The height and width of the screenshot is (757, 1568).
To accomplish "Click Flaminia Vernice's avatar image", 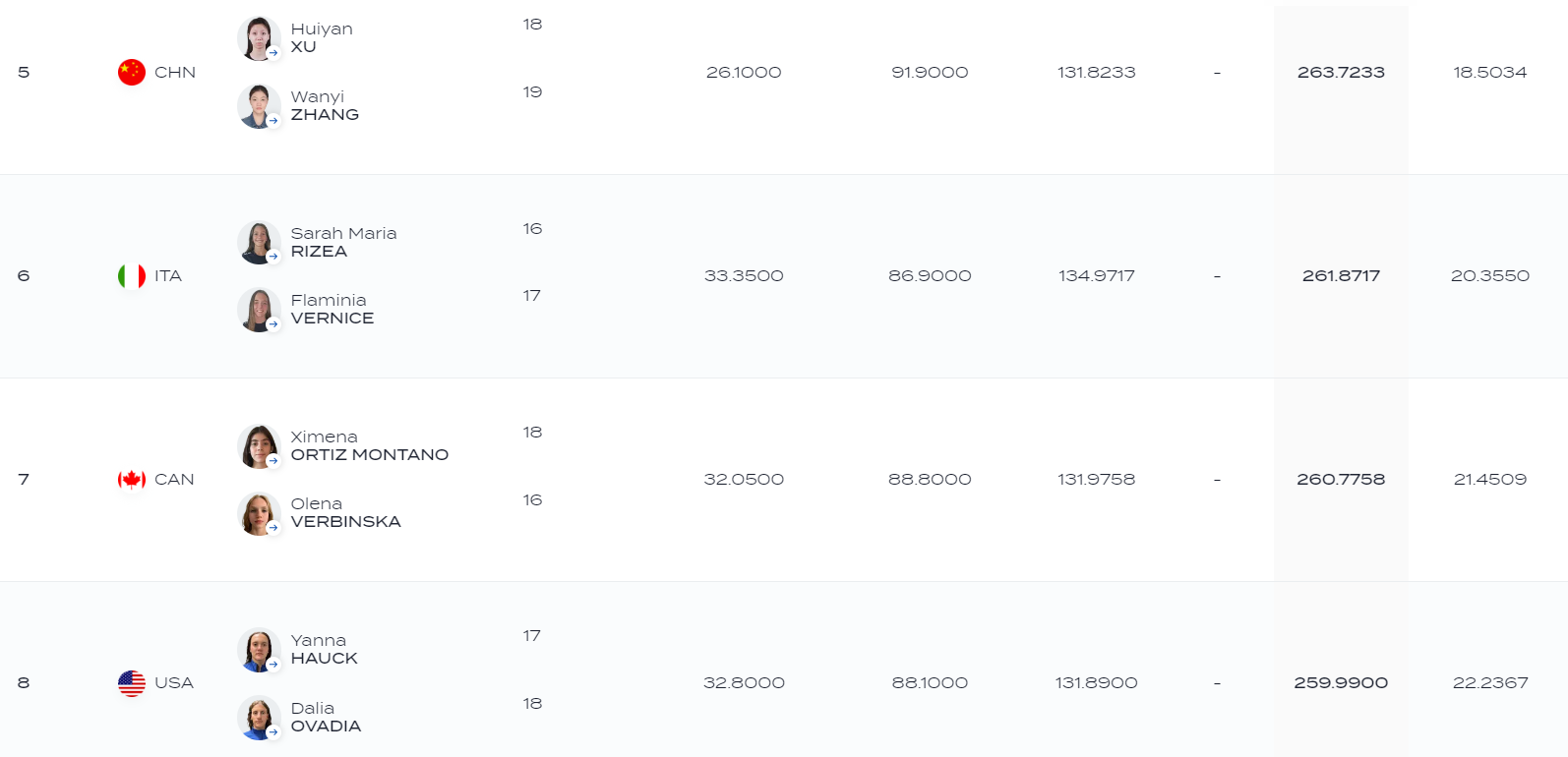I will (x=259, y=310).
